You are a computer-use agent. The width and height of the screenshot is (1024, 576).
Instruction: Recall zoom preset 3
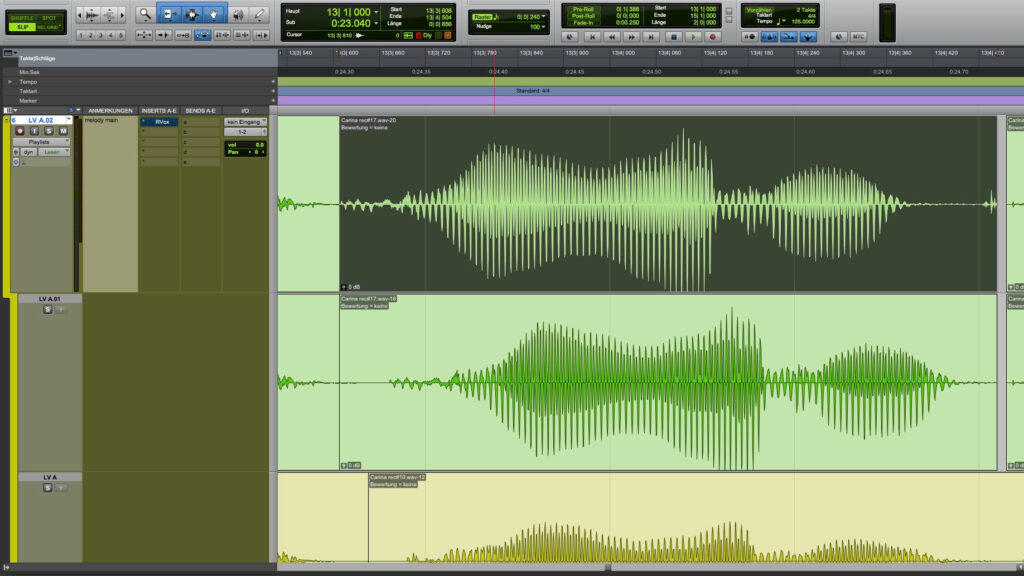(x=101, y=35)
